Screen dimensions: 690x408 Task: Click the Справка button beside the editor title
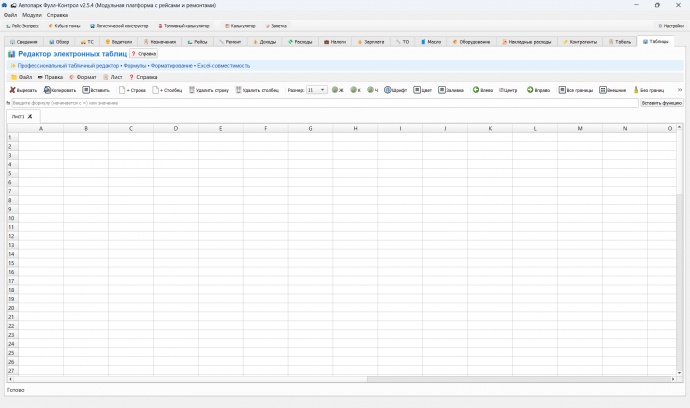[x=143, y=54]
